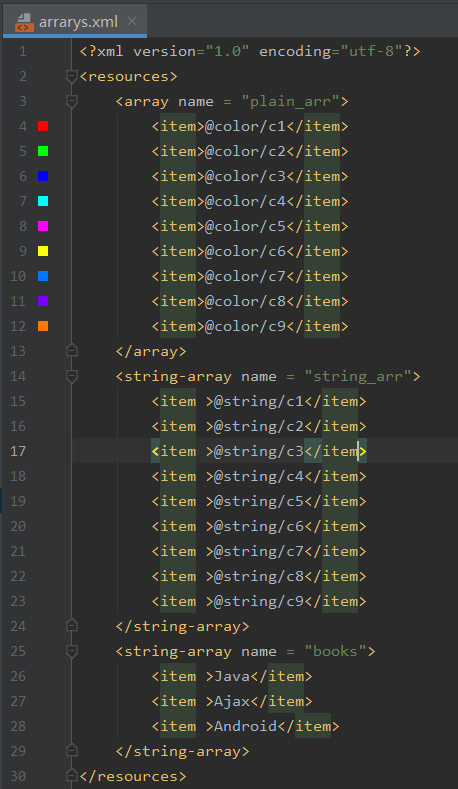The image size is (458, 789).
Task: Open light blue color swatch on line 10
Action: tap(43, 276)
